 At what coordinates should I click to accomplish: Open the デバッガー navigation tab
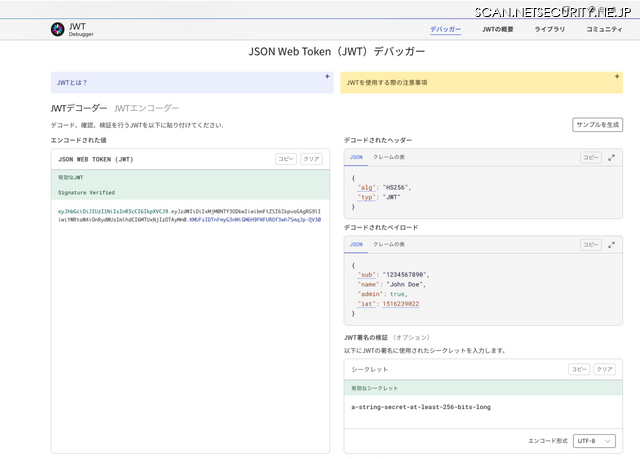(446, 30)
